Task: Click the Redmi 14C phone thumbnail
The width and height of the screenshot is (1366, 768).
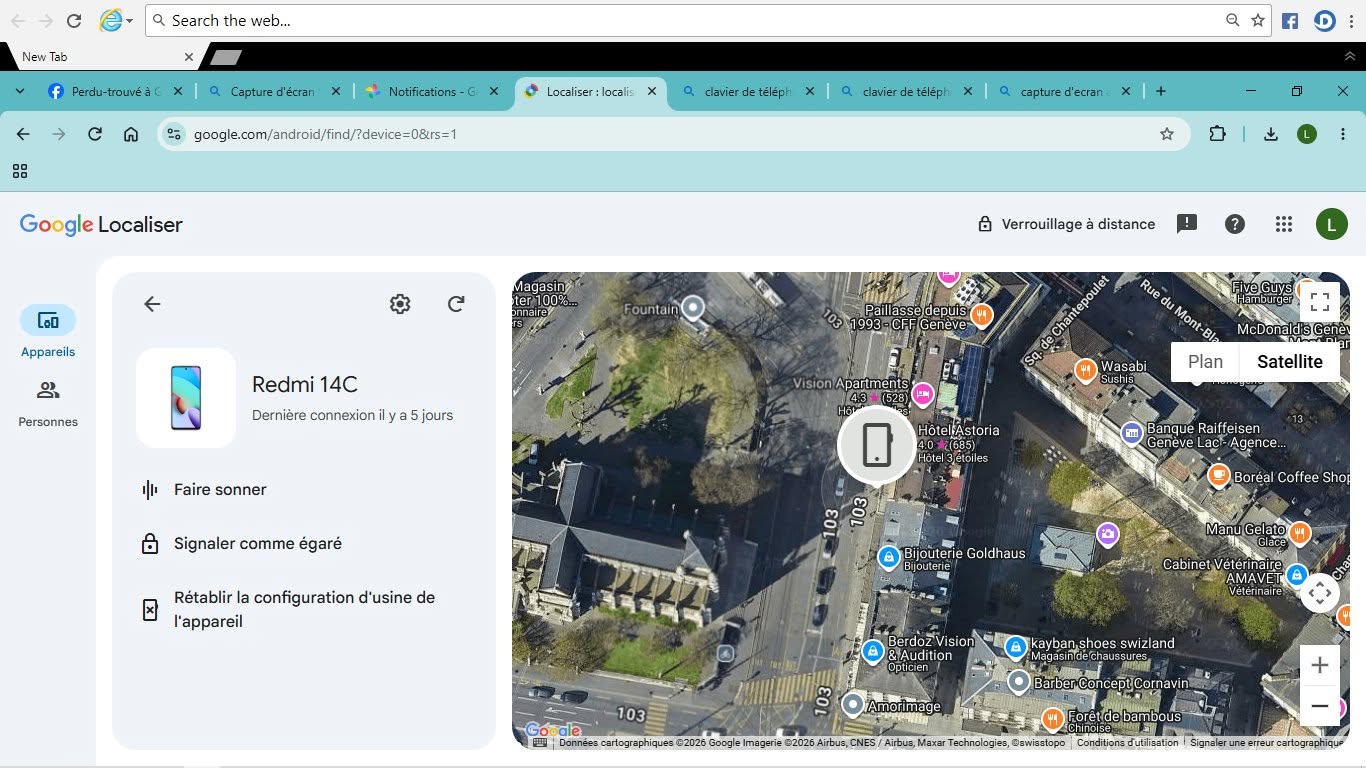Action: point(186,398)
